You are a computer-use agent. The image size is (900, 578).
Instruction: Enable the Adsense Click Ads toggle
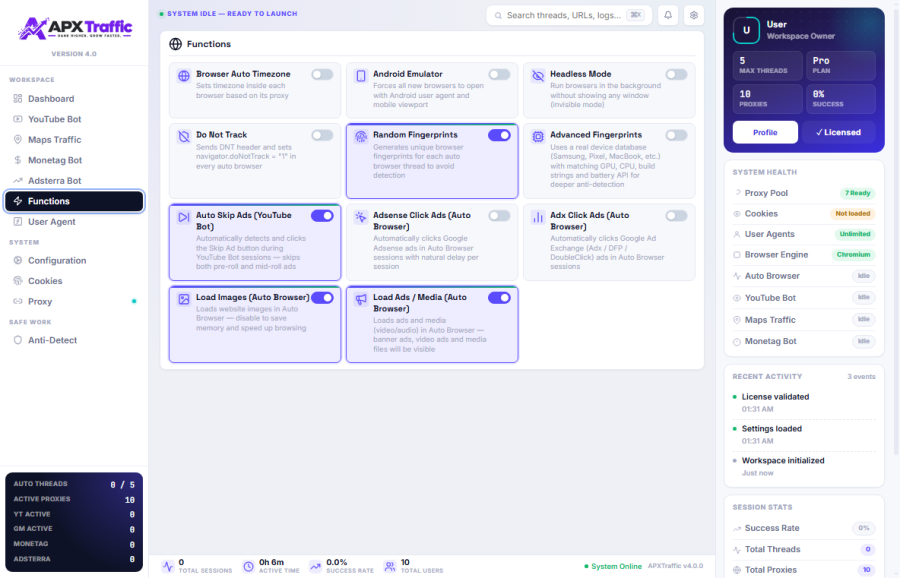tap(499, 216)
